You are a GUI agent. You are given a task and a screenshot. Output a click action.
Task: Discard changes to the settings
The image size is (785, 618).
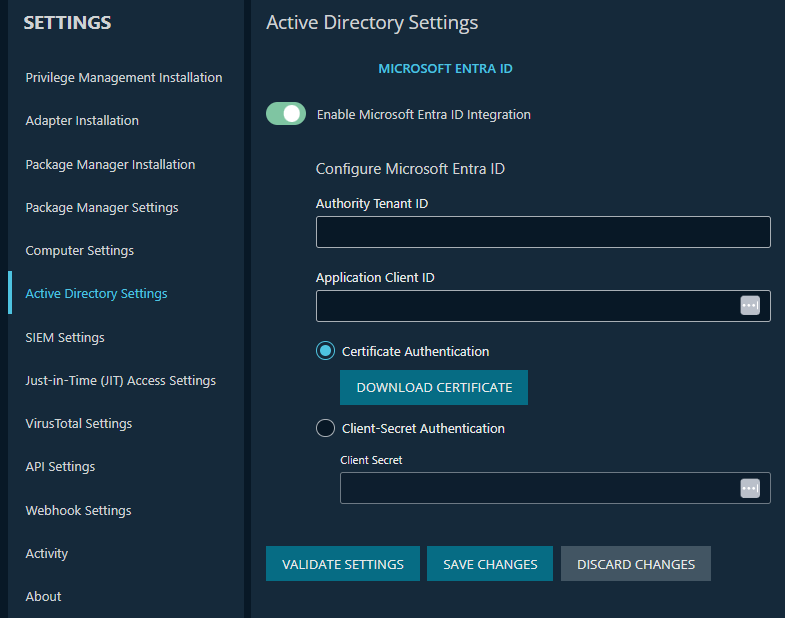coord(636,564)
